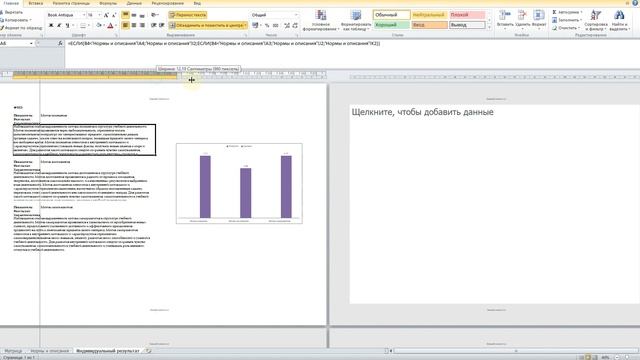Center text horizontally
The height and width of the screenshot is (360, 640).
point(134,25)
